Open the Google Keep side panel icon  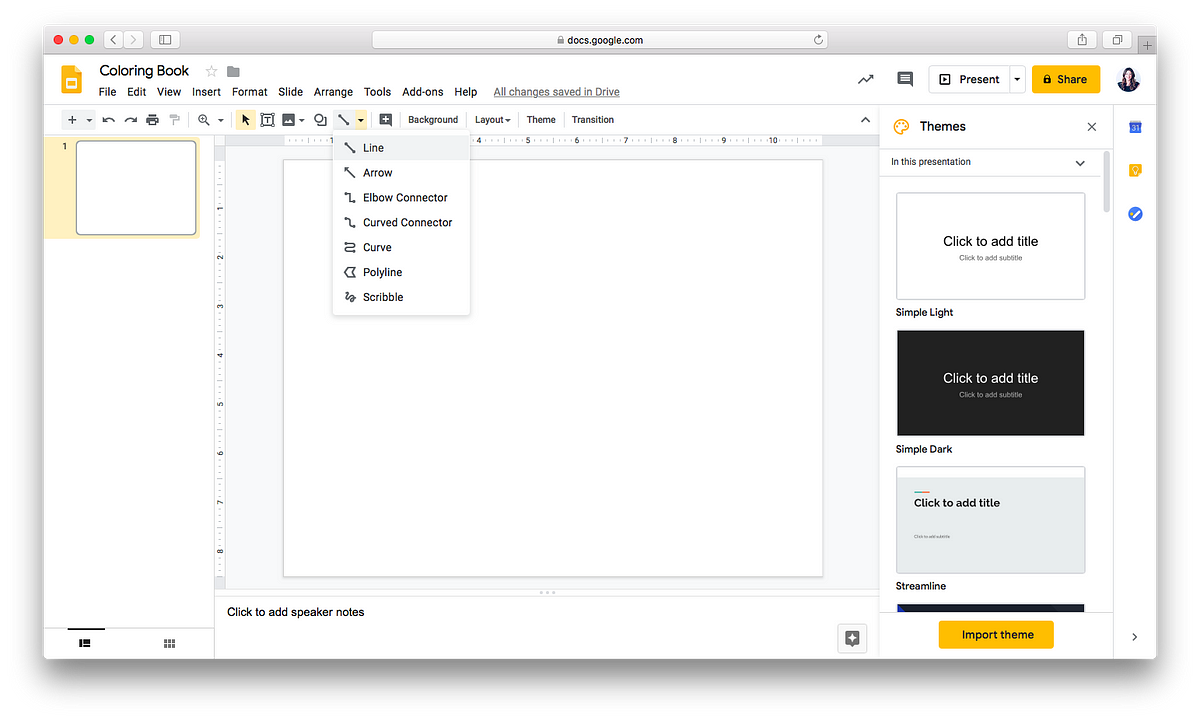[x=1135, y=170]
